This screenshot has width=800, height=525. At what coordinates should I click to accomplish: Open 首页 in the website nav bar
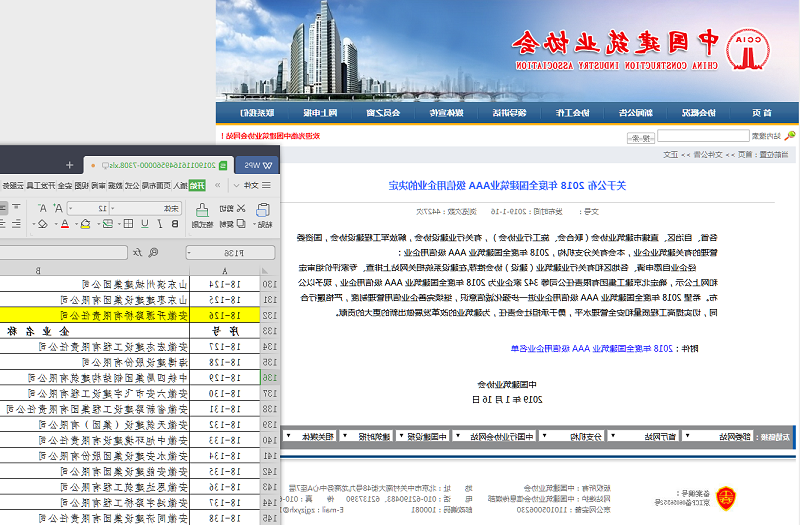pyautogui.click(x=761, y=113)
